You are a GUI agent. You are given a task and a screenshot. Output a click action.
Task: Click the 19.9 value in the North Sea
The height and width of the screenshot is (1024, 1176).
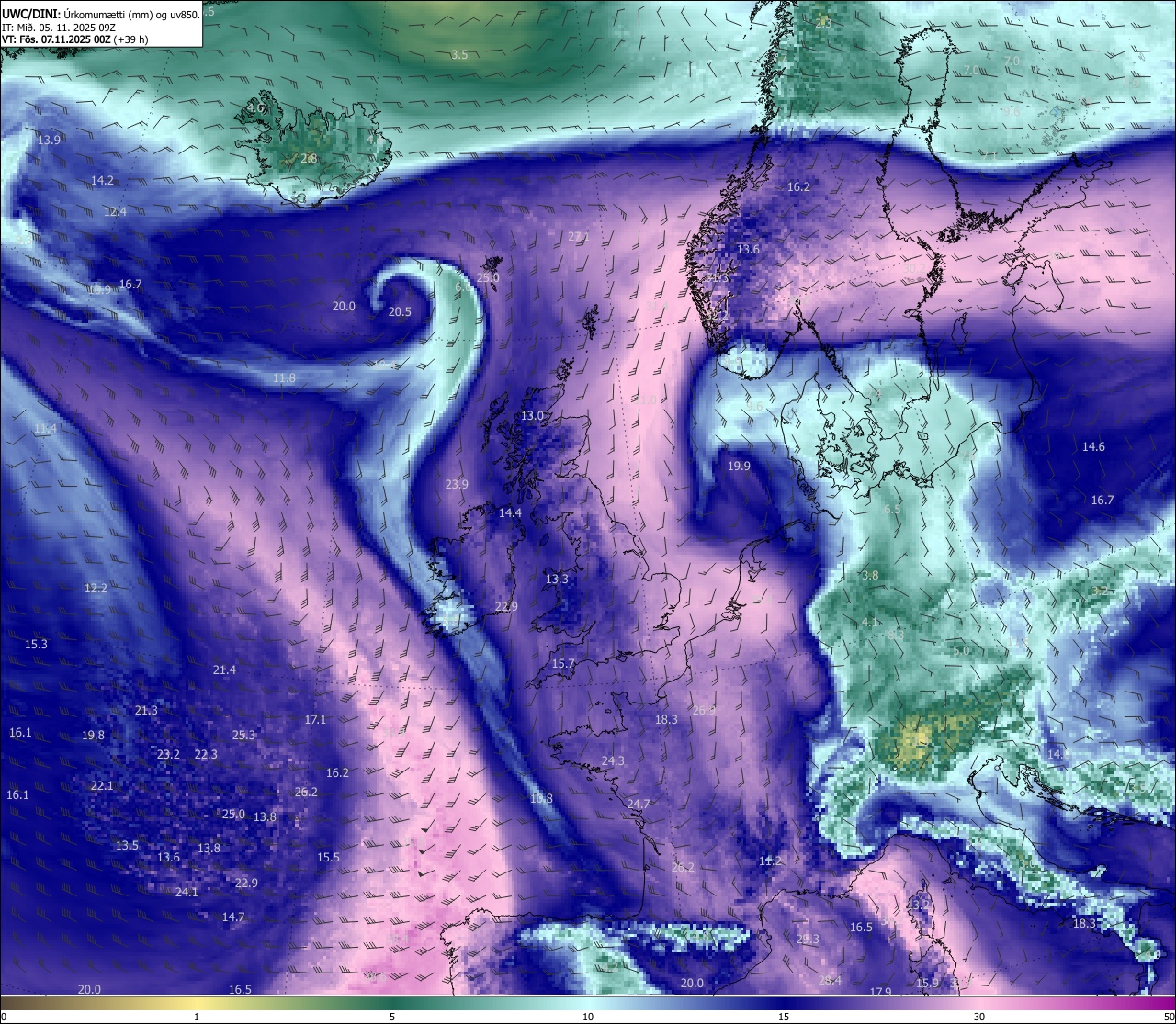(739, 467)
